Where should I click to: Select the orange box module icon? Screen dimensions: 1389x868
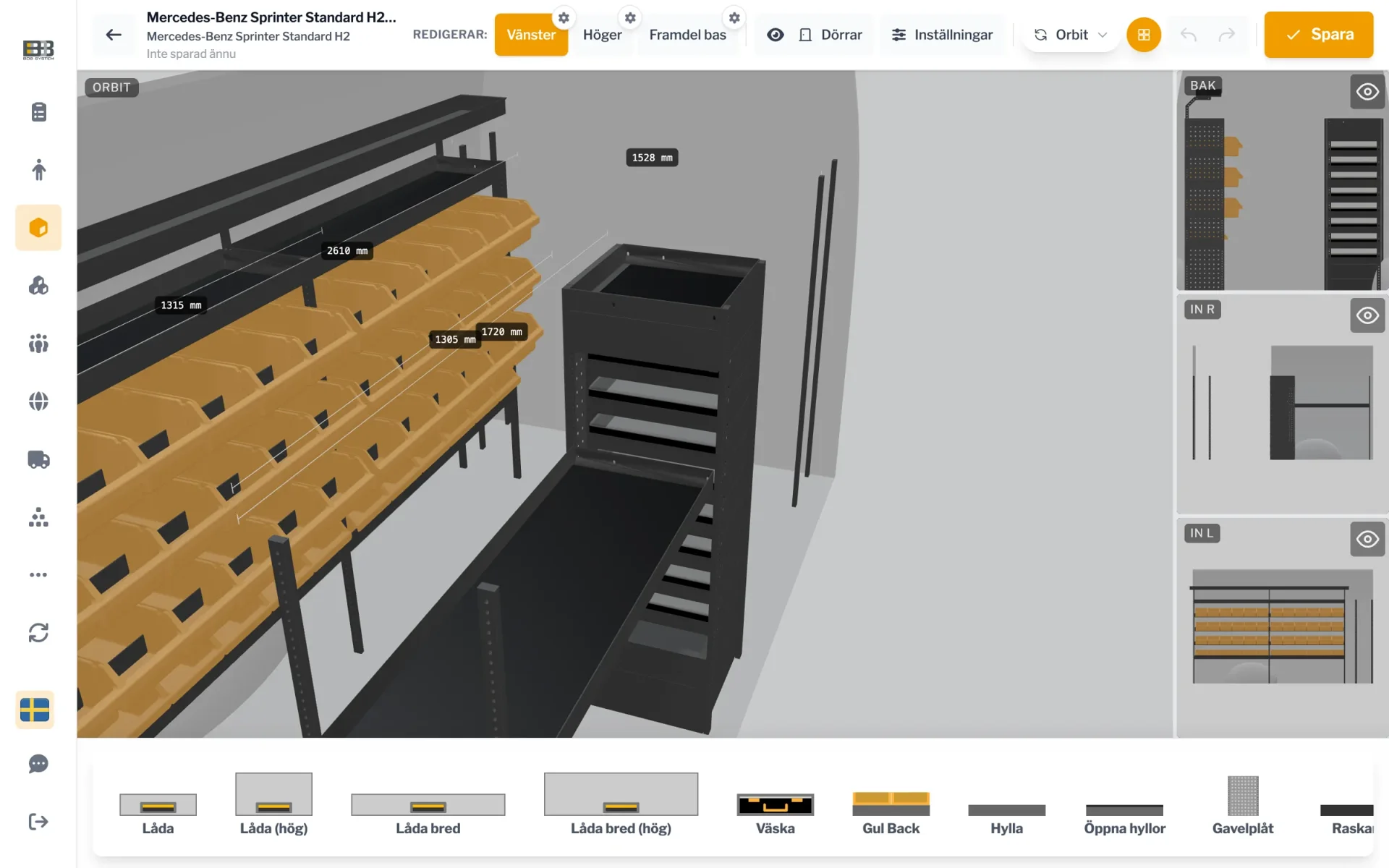click(38, 228)
